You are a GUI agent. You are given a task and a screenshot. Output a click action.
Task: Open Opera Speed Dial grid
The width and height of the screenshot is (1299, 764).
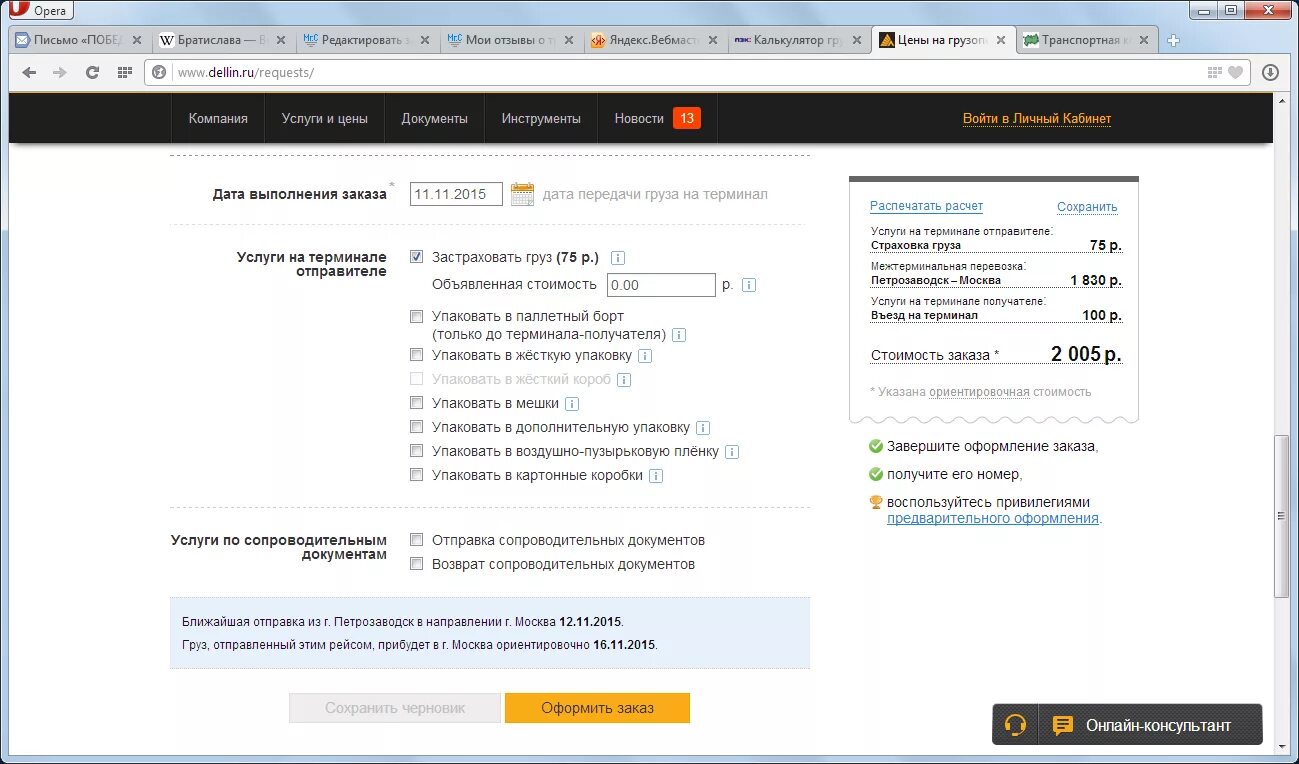click(124, 72)
